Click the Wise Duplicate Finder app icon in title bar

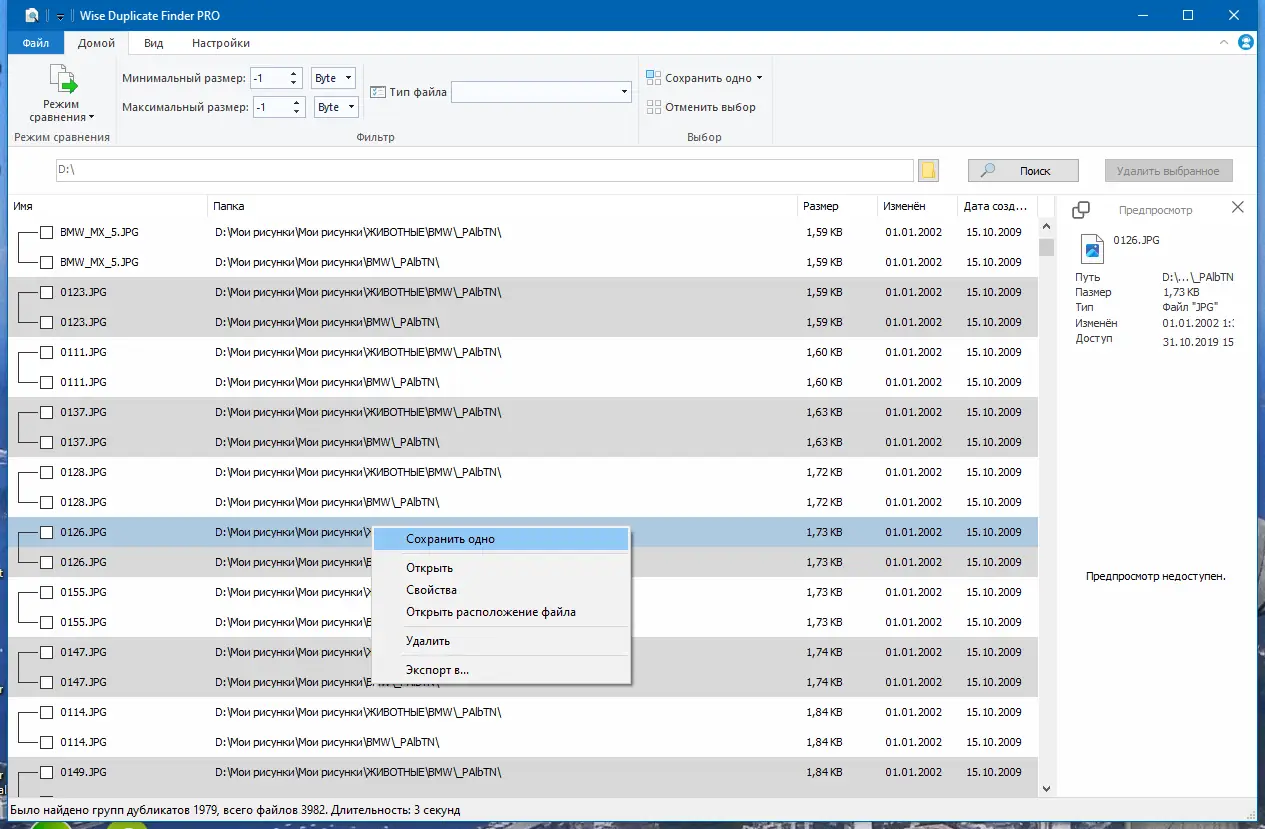point(32,15)
